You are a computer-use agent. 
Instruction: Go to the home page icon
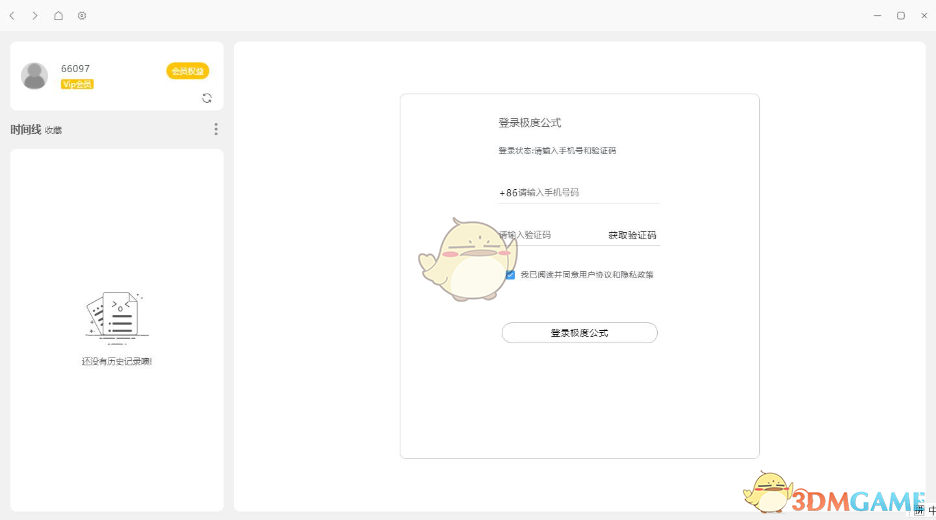58,16
